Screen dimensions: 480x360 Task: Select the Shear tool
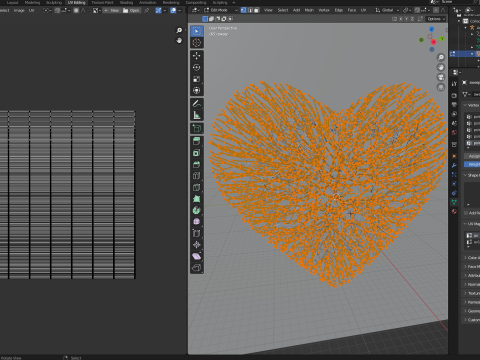[x=197, y=256]
